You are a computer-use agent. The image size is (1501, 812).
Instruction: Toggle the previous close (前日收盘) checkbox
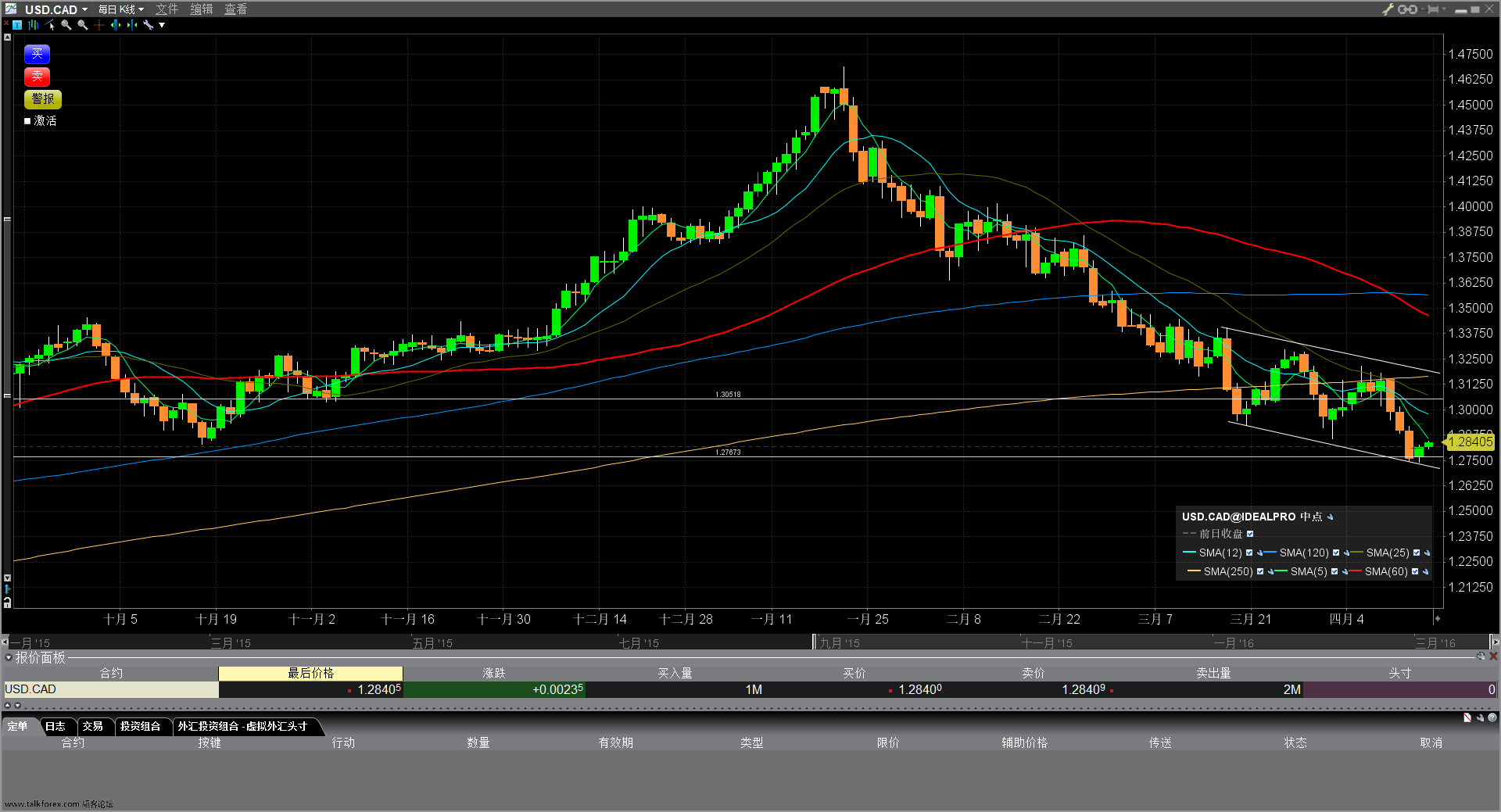1250,534
